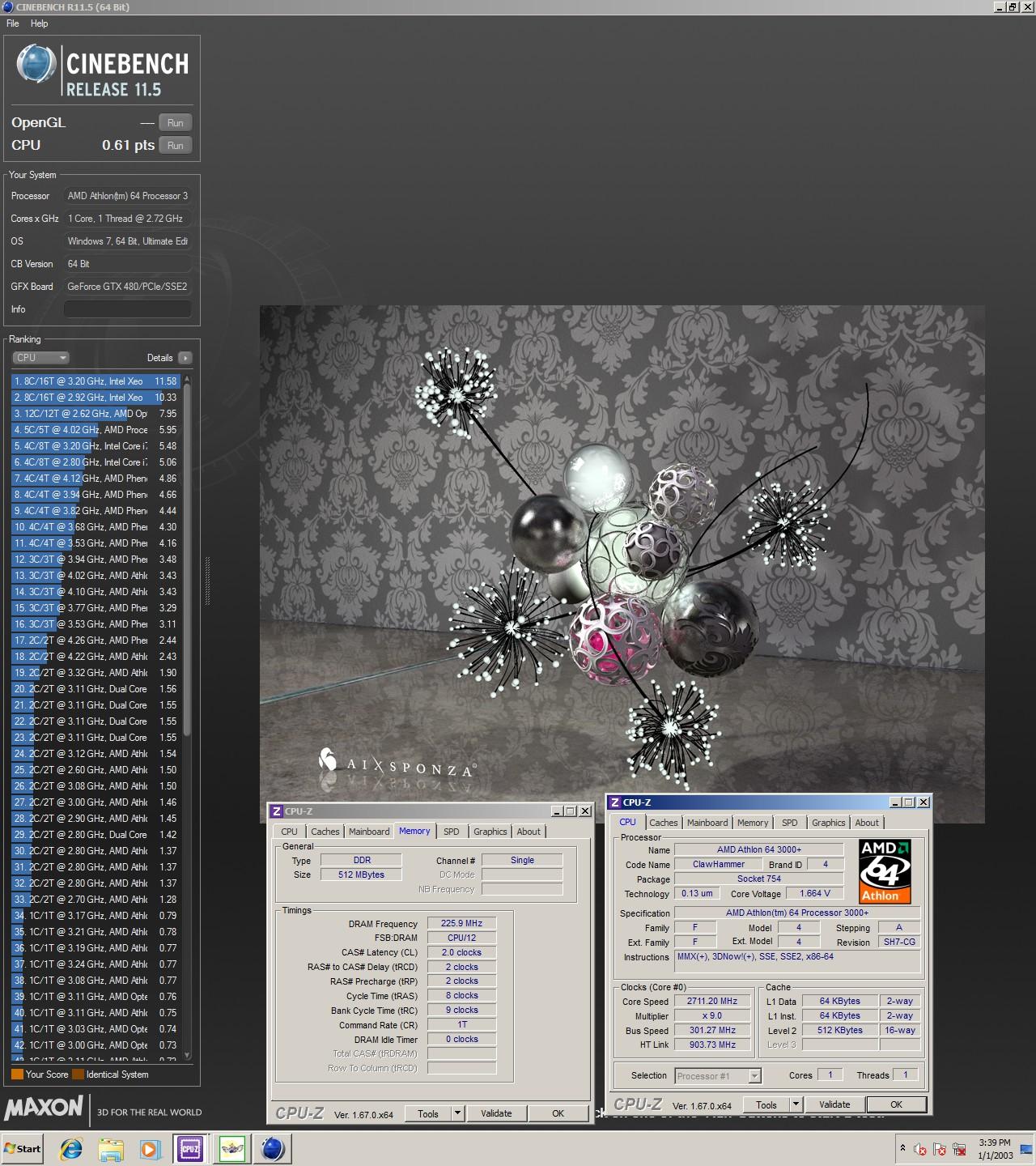The height and width of the screenshot is (1166, 1036).
Task: Click the CAS# Latency 2.0 clocks field
Action: [461, 952]
